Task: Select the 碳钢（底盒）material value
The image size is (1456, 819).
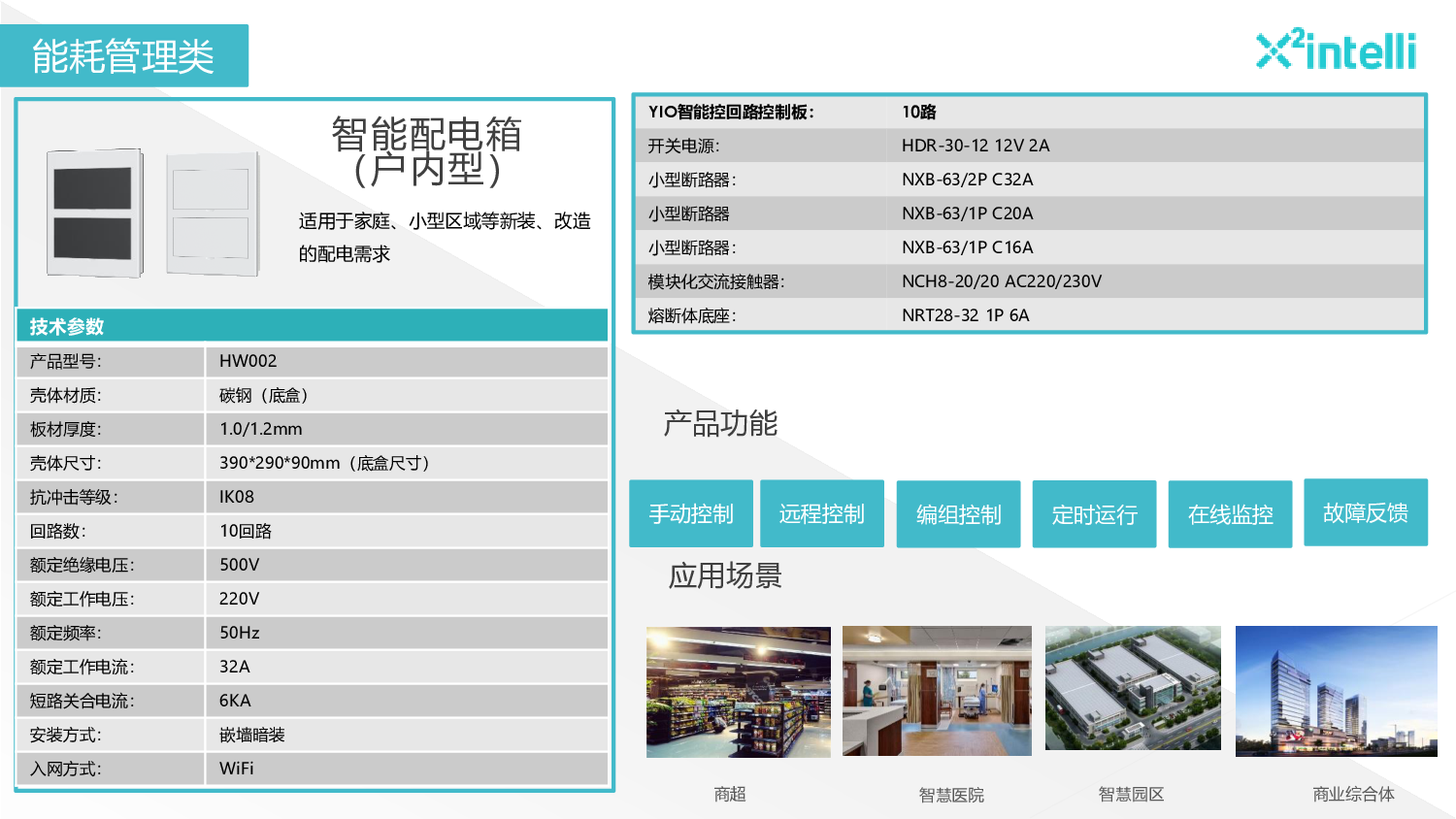Action: coord(264,395)
